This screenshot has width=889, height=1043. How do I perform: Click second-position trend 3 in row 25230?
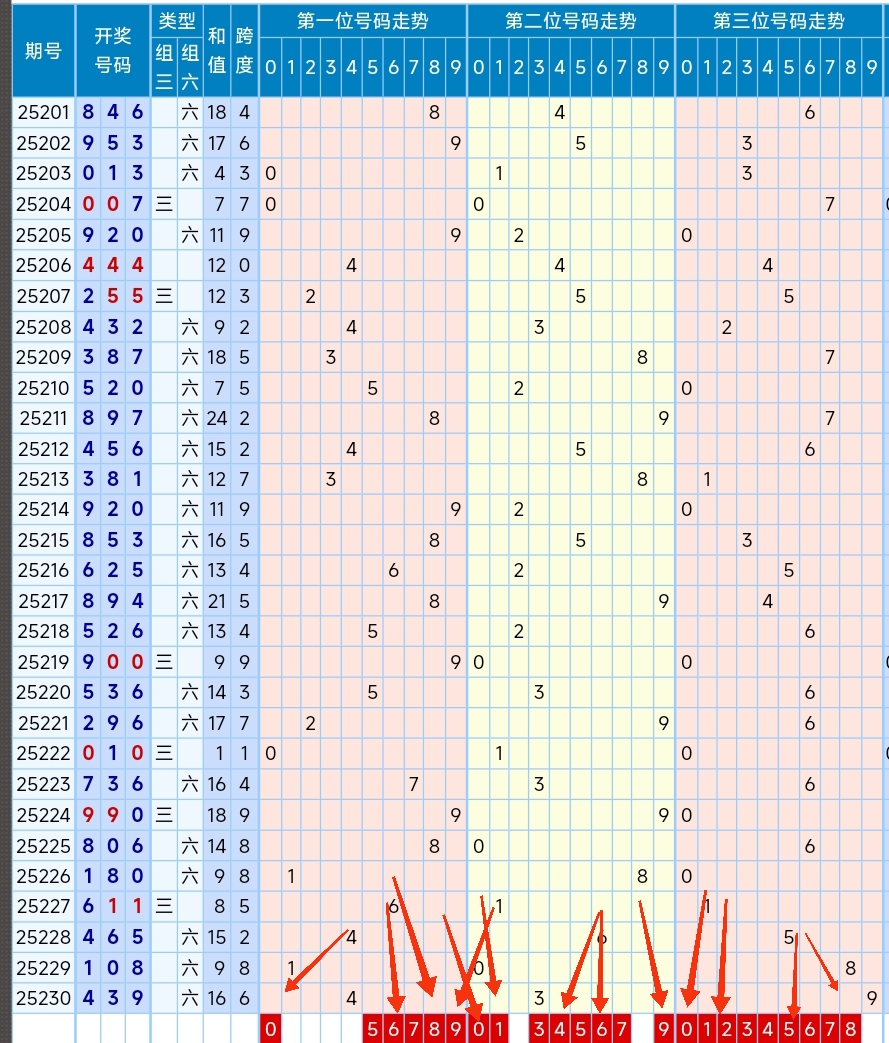(x=539, y=998)
